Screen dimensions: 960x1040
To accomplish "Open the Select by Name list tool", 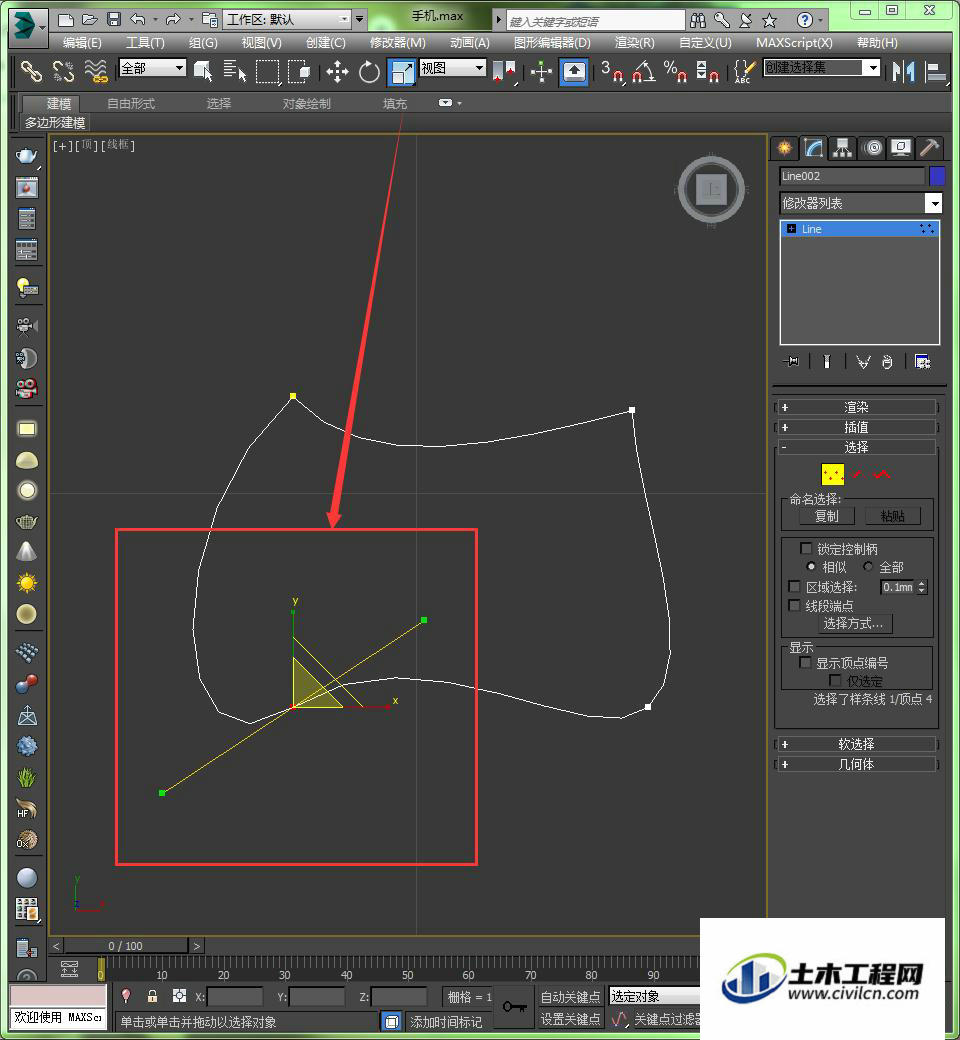I will pos(234,71).
